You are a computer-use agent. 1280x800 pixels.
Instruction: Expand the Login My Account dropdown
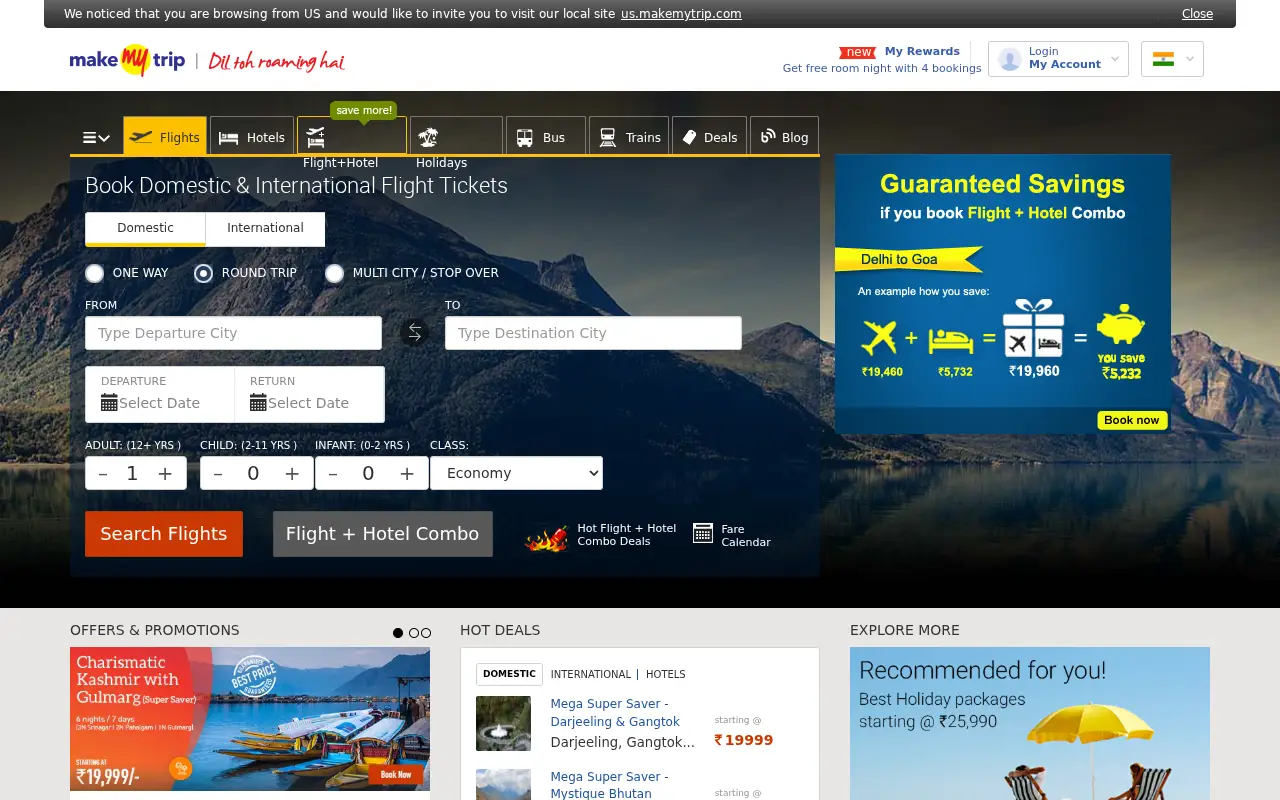(1058, 59)
